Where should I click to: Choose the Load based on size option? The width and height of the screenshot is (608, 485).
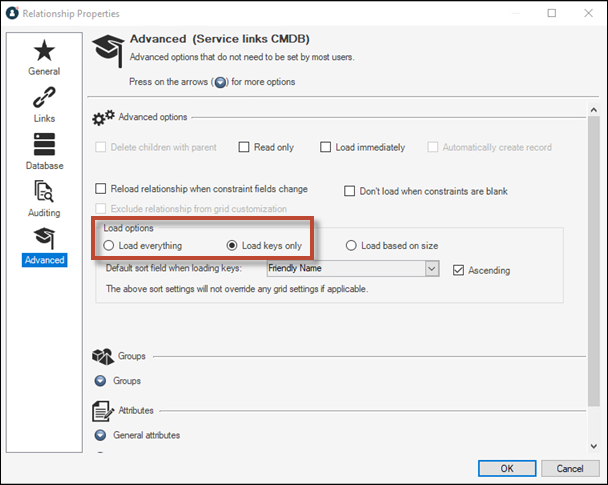click(x=351, y=246)
